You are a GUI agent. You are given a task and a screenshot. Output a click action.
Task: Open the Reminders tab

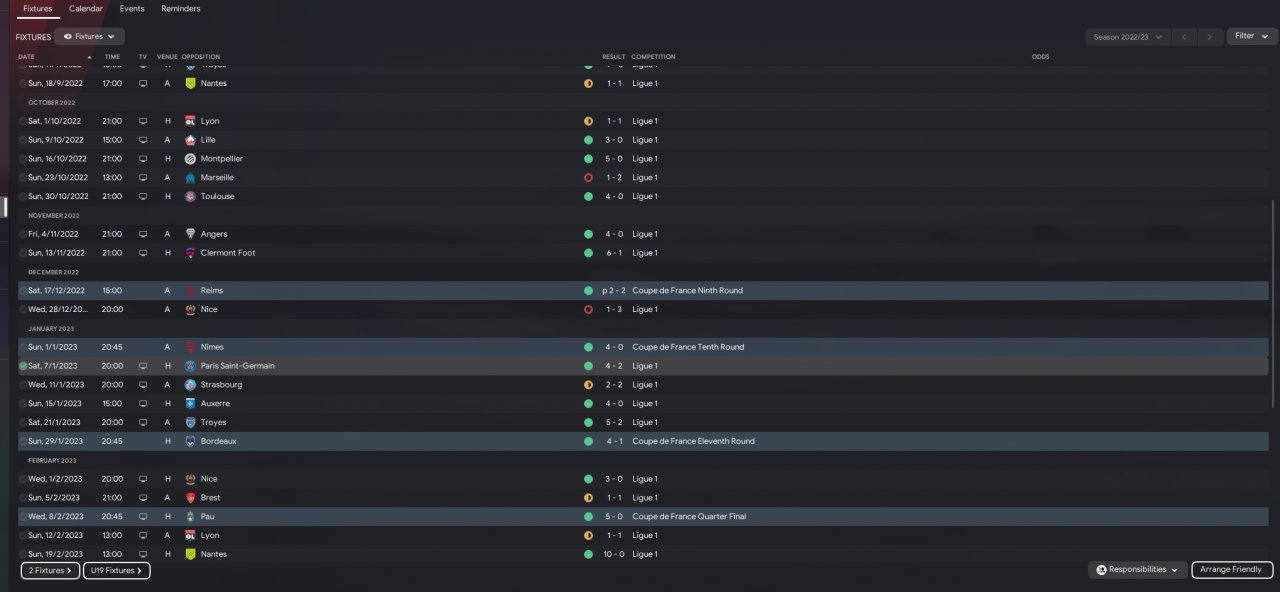click(x=181, y=8)
